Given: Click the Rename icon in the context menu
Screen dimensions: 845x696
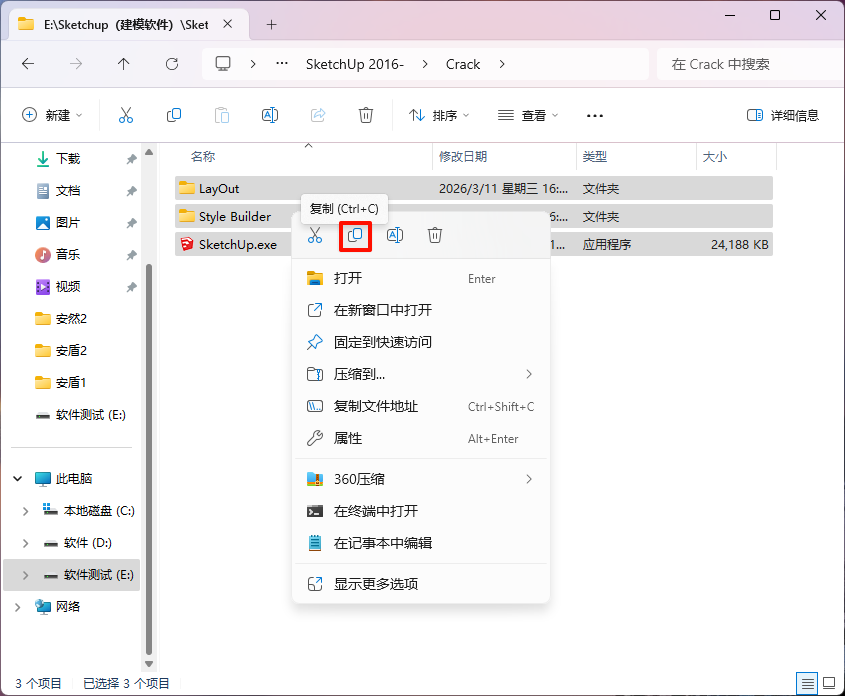Looking at the screenshot, I should tap(395, 235).
